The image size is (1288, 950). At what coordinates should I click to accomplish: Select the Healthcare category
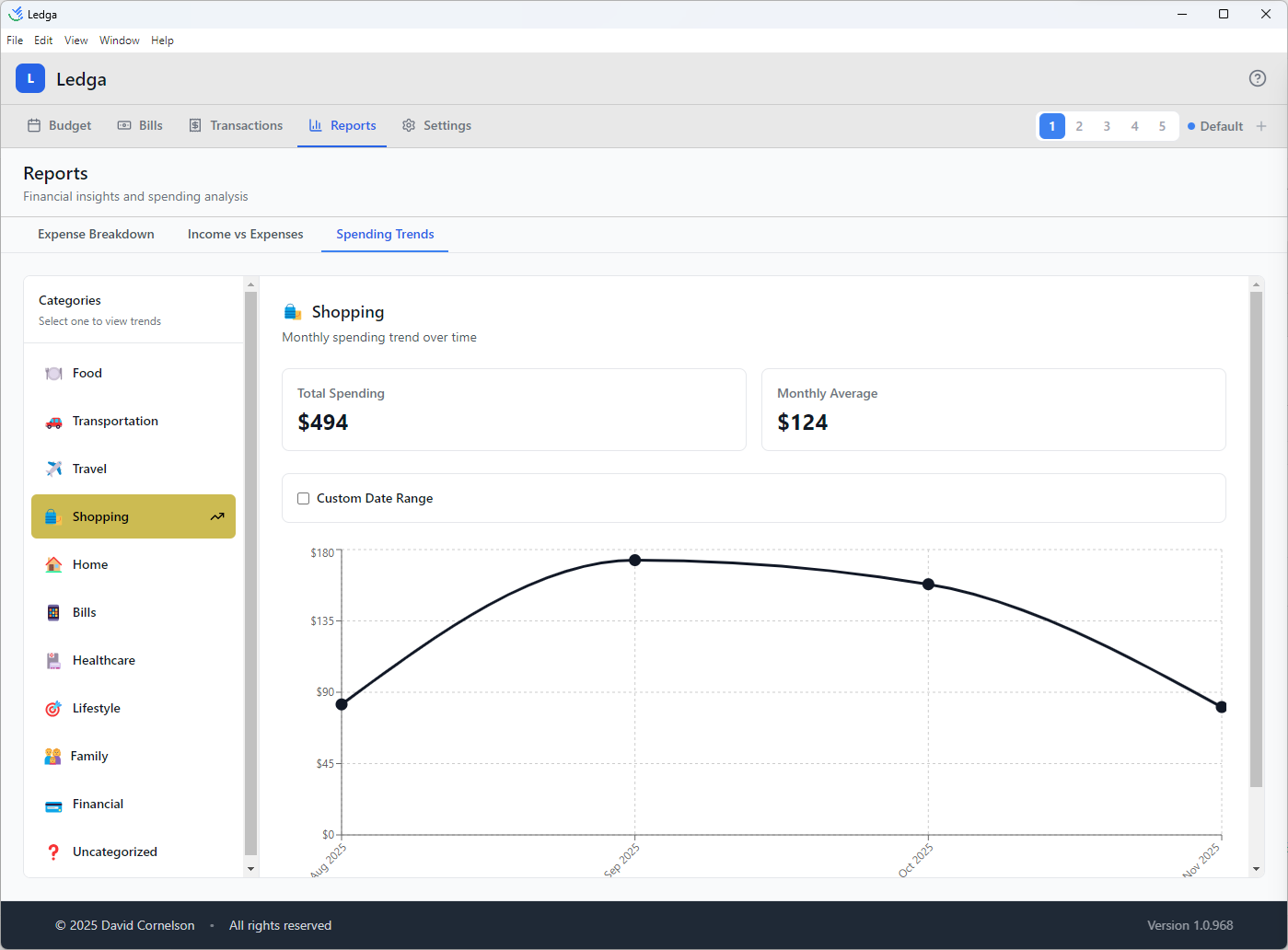pyautogui.click(x=133, y=660)
